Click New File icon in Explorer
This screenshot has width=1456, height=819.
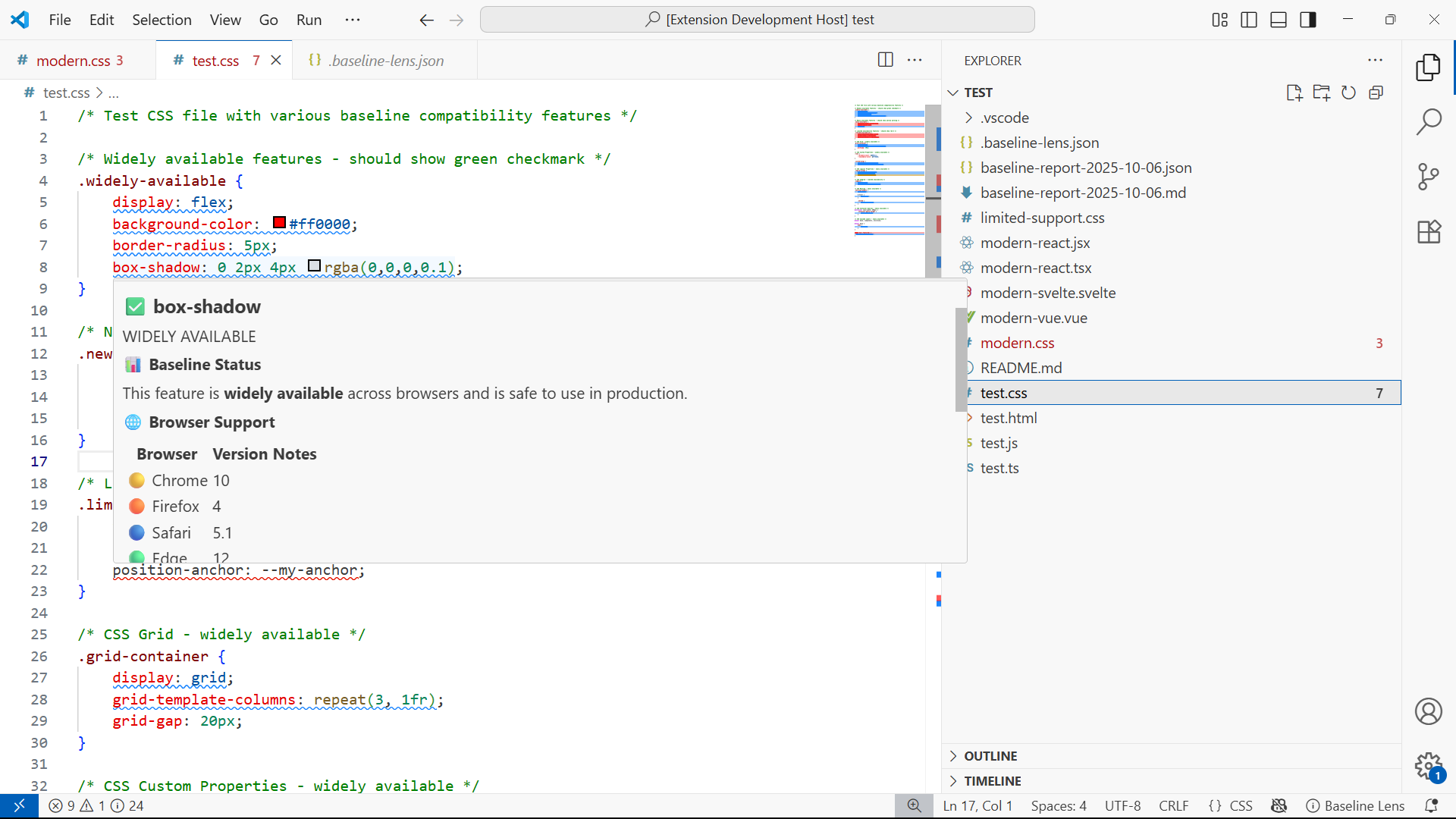tap(1294, 93)
